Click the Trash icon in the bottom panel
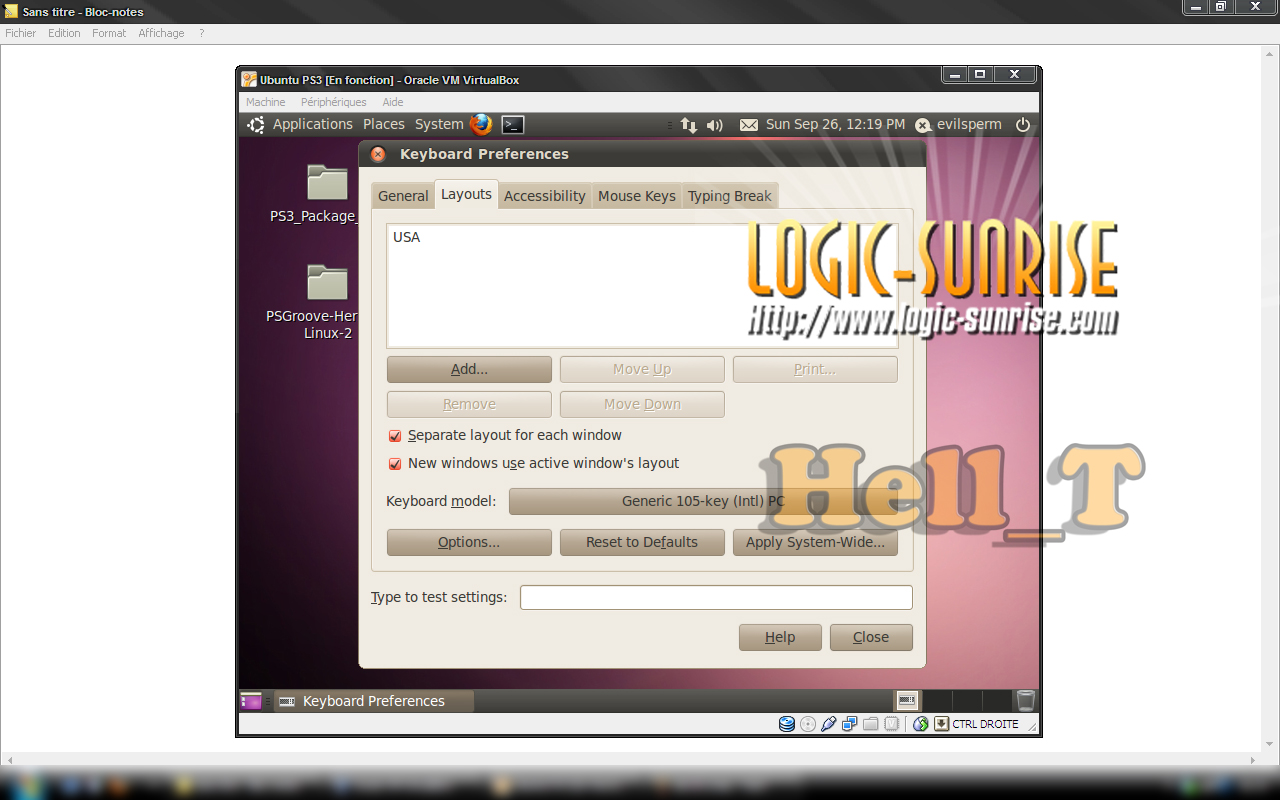The height and width of the screenshot is (800, 1280). (x=1025, y=700)
